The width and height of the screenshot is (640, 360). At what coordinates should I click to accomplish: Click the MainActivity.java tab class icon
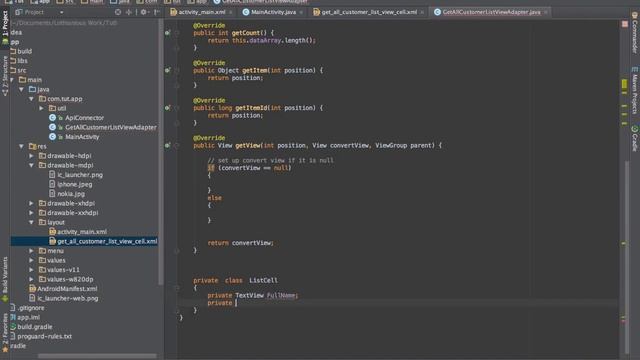246,12
